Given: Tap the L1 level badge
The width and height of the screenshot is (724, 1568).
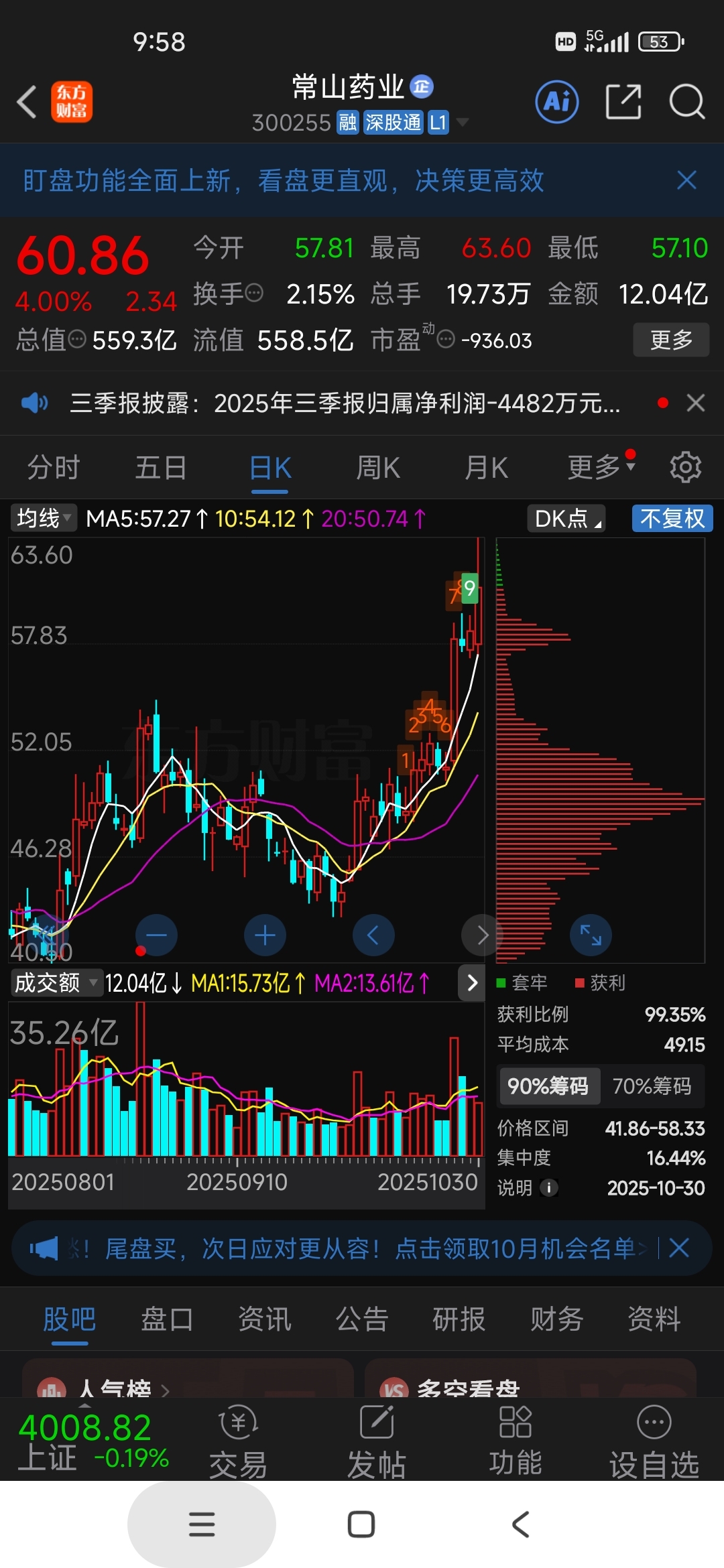Looking at the screenshot, I should pos(438,123).
